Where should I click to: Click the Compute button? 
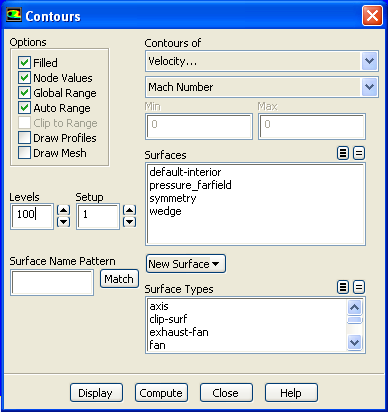161,393
